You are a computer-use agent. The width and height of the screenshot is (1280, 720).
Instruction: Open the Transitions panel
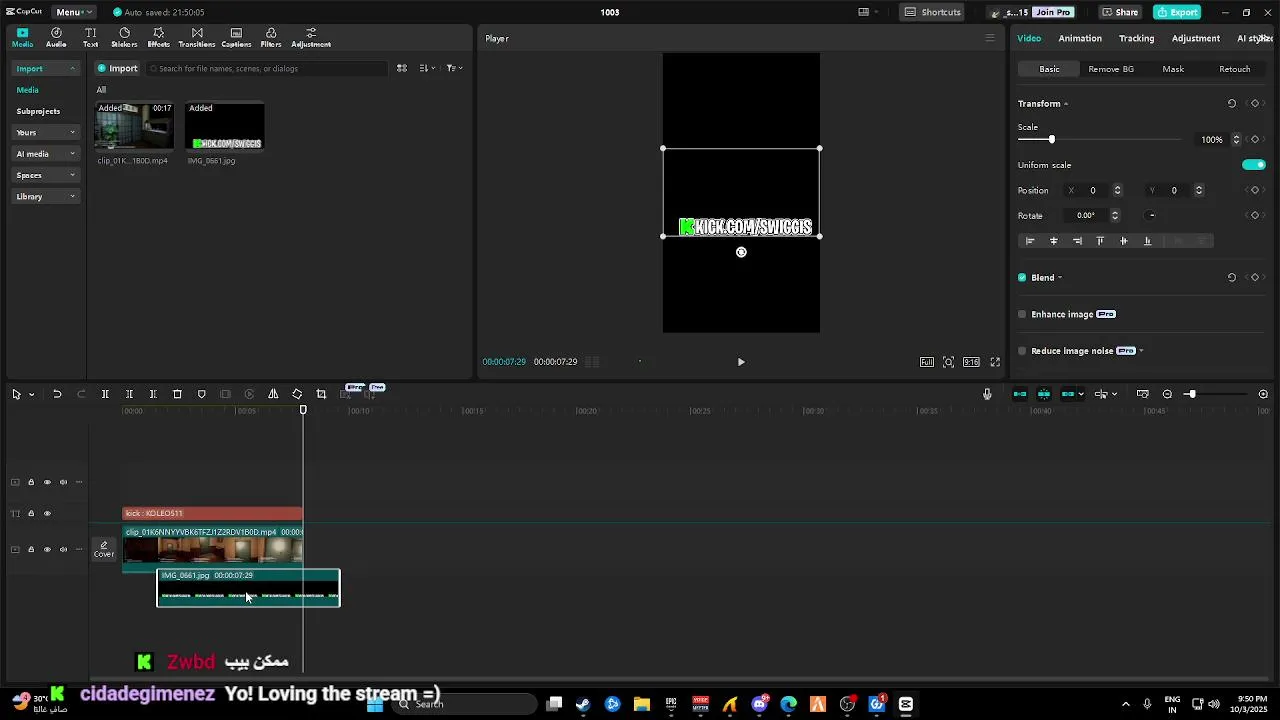point(196,38)
